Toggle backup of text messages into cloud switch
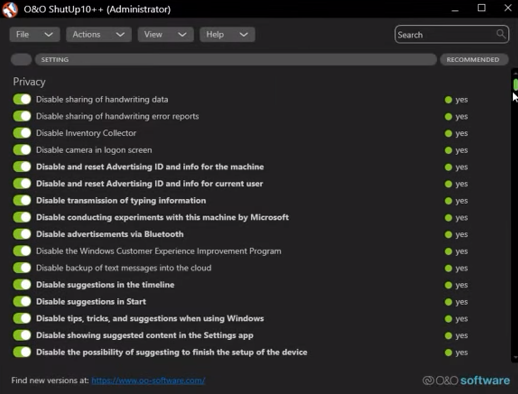The height and width of the screenshot is (394, 518). [22, 268]
